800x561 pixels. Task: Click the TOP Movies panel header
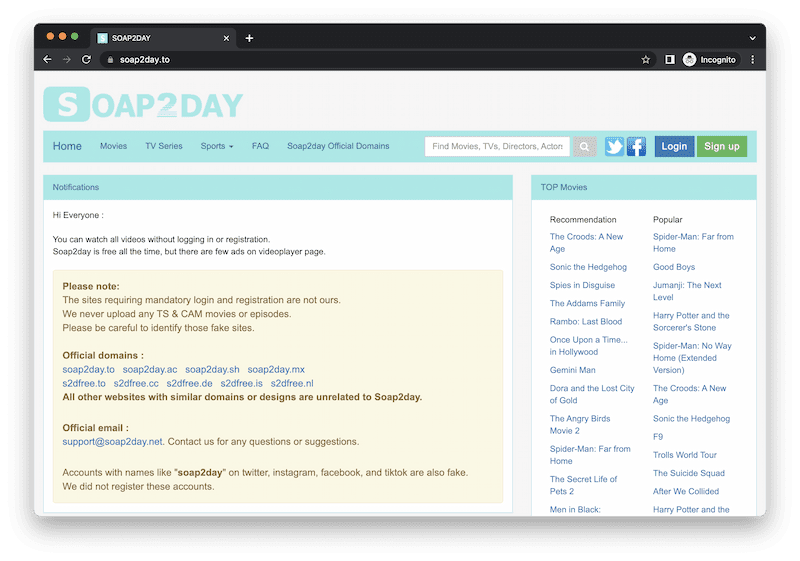click(x=644, y=187)
